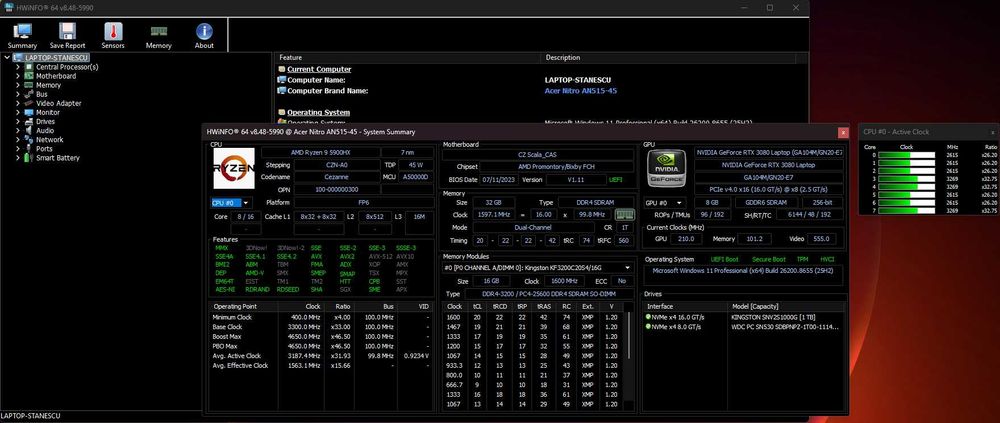Screen dimensions: 1000x423
Task: Open the memory module Kingston dropdown
Action: 538,267
